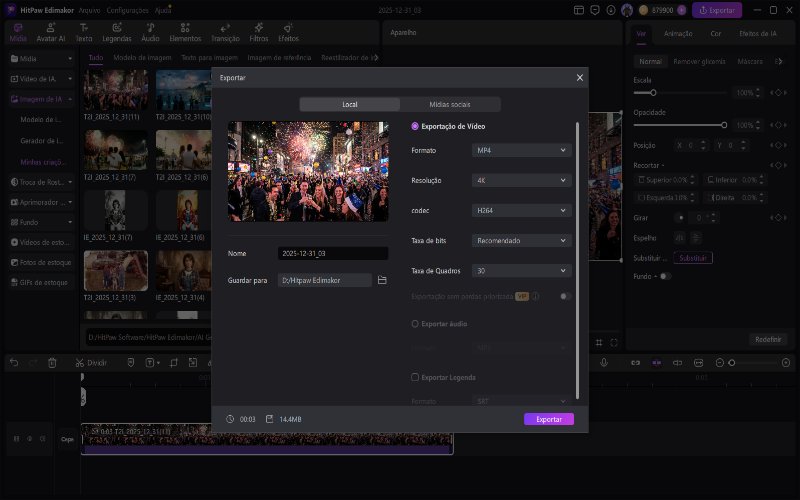Viewport: 800px width, 500px height.
Task: Open the Configurações menu
Action: [128, 10]
